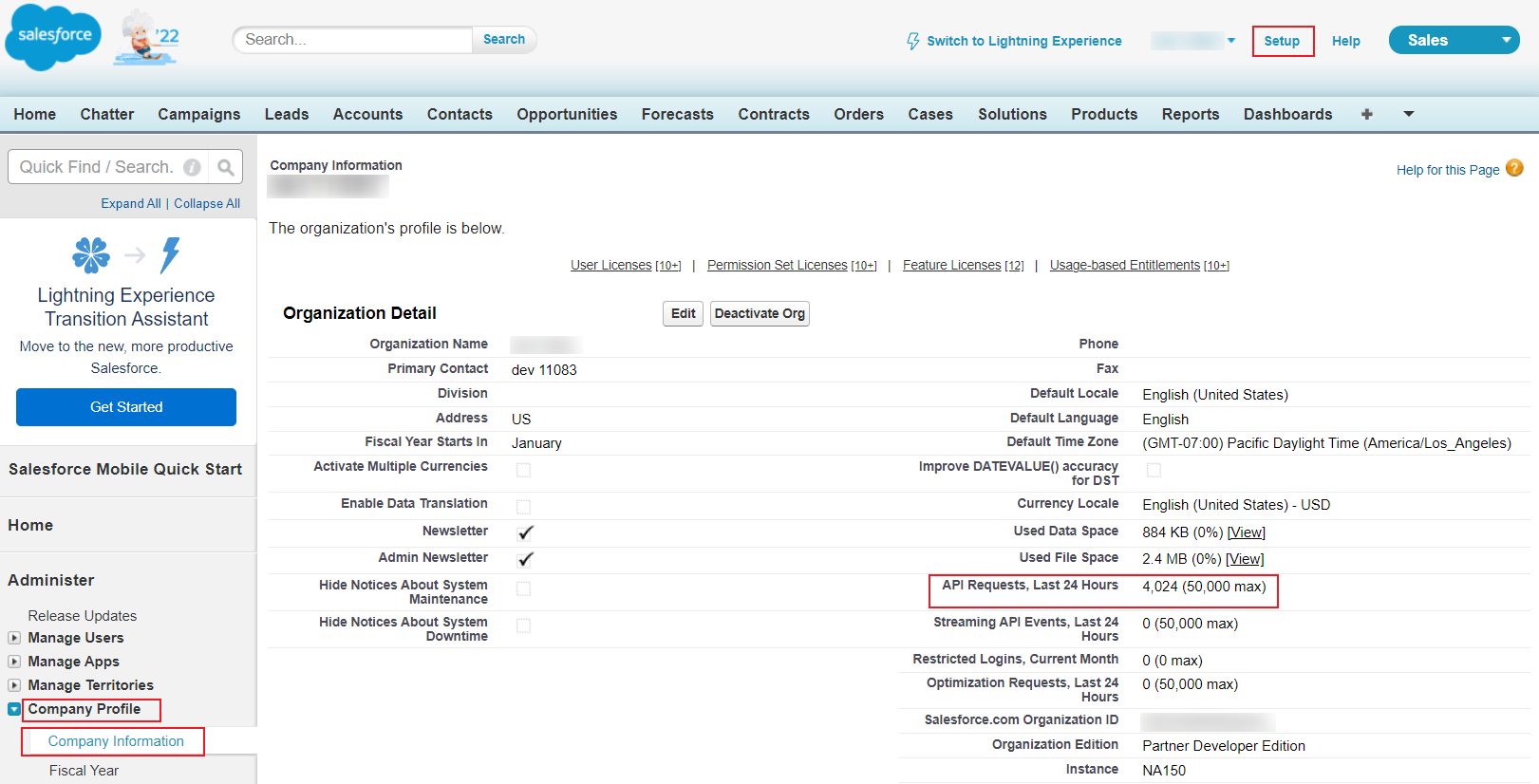Click the Quick Find info icon
The width and height of the screenshot is (1539, 784).
pyautogui.click(x=192, y=167)
